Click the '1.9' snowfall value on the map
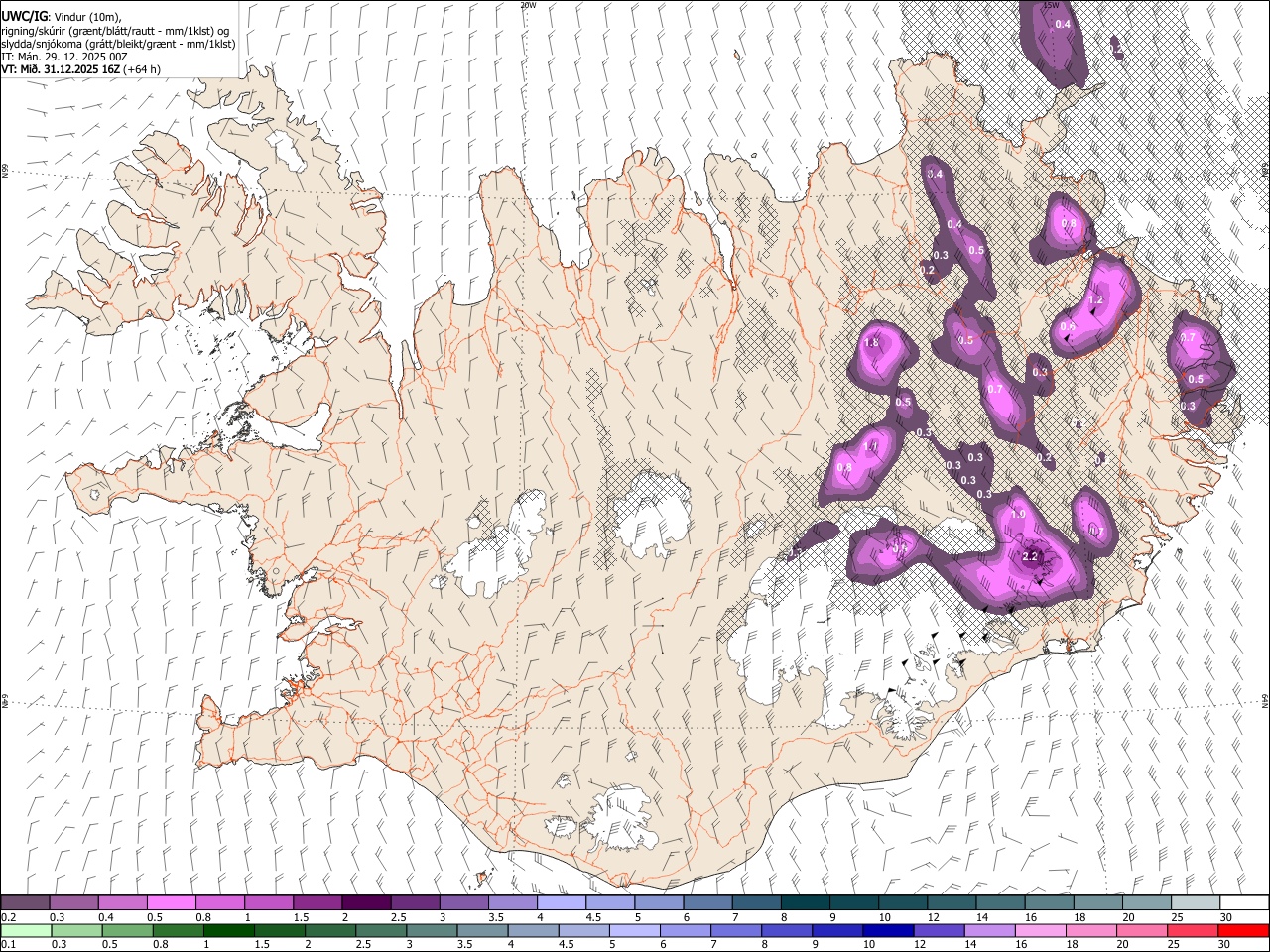Screen dimensions: 1270x952 click(1017, 515)
